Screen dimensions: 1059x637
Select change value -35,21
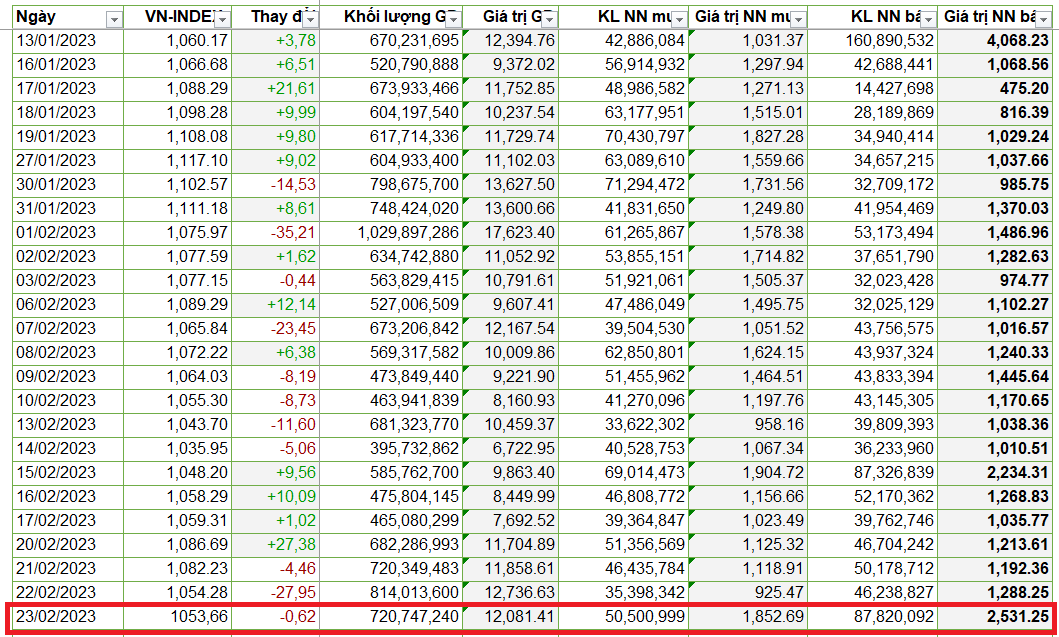[x=276, y=233]
